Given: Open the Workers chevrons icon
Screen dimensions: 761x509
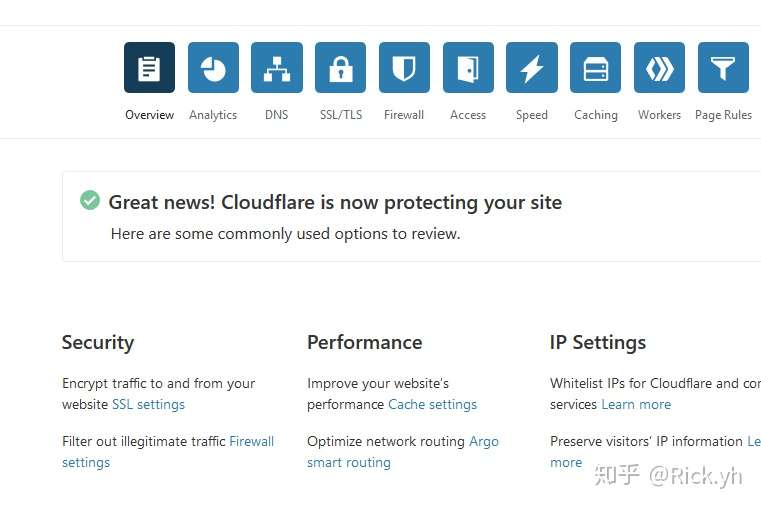Looking at the screenshot, I should 660,67.
